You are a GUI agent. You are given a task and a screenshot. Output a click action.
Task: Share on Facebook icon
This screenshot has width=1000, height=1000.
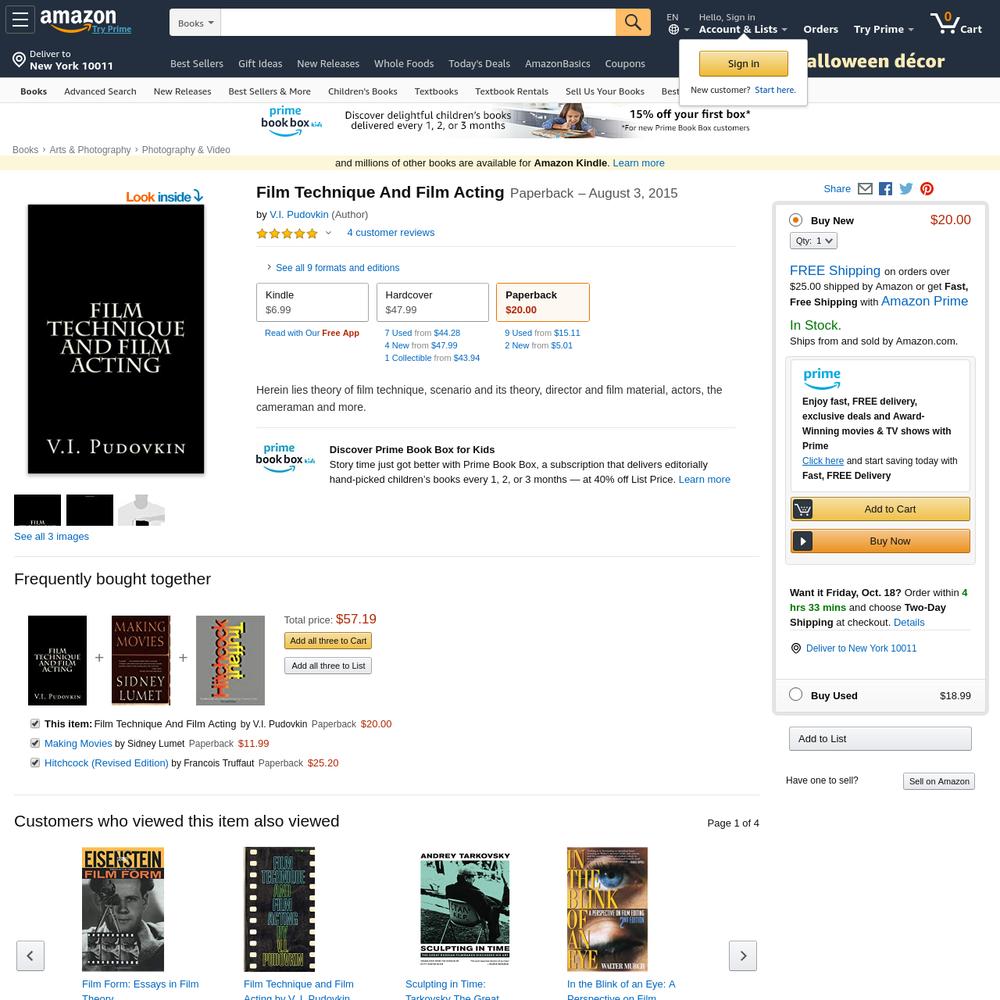click(x=885, y=189)
